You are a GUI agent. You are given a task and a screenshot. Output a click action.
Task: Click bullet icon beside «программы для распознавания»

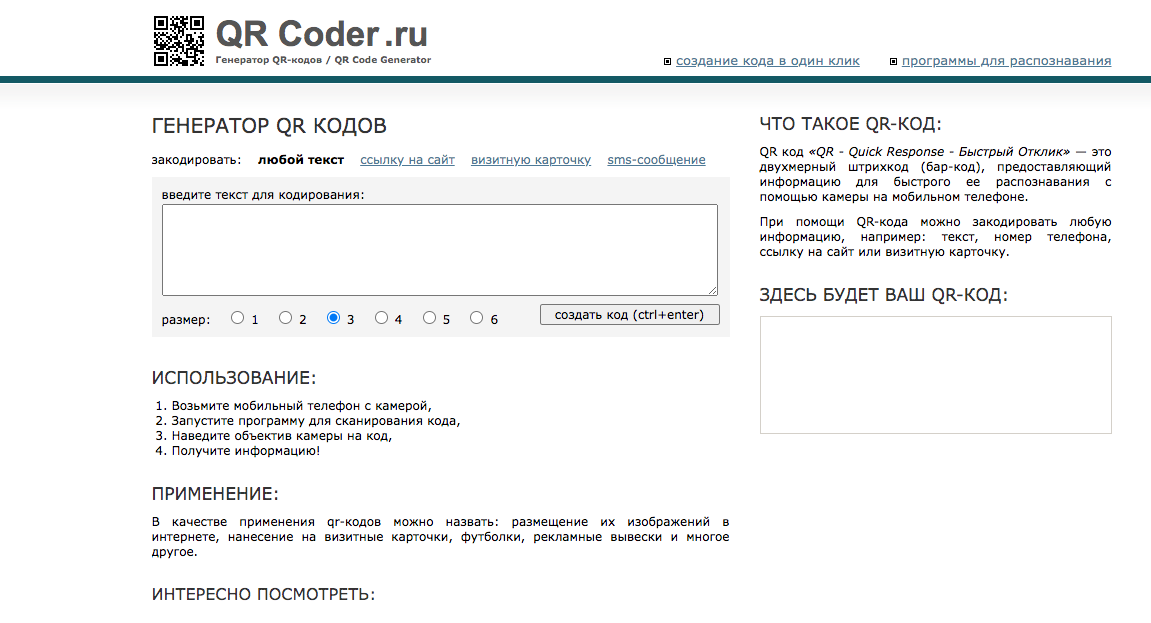coord(893,62)
